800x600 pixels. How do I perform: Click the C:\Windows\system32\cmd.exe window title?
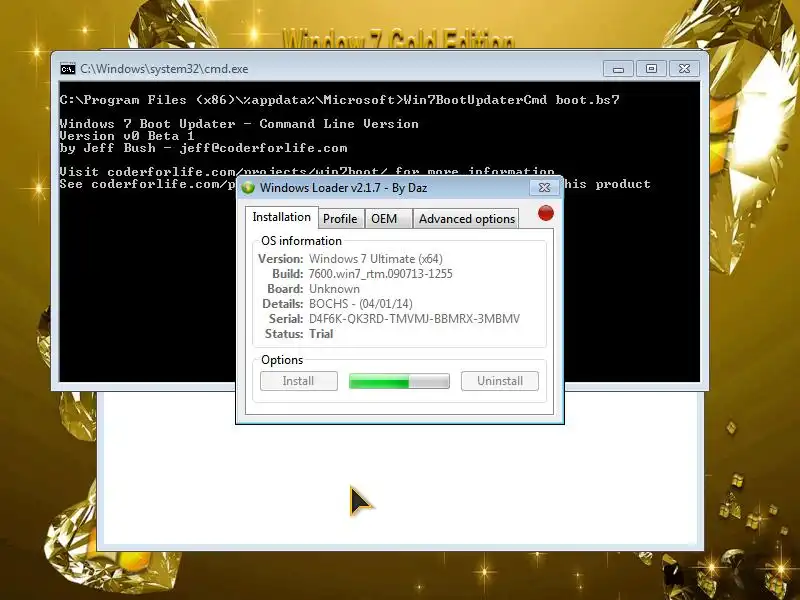click(x=164, y=69)
